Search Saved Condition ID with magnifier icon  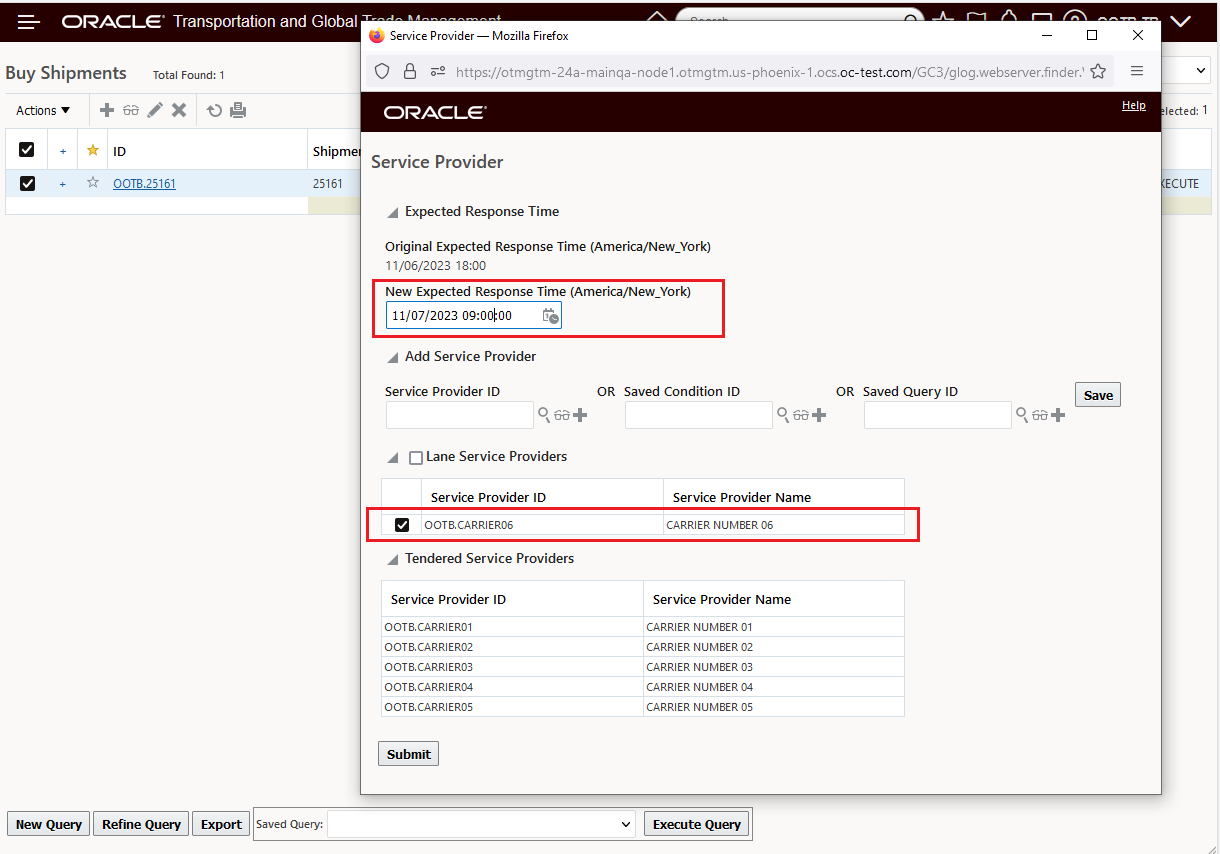click(784, 415)
